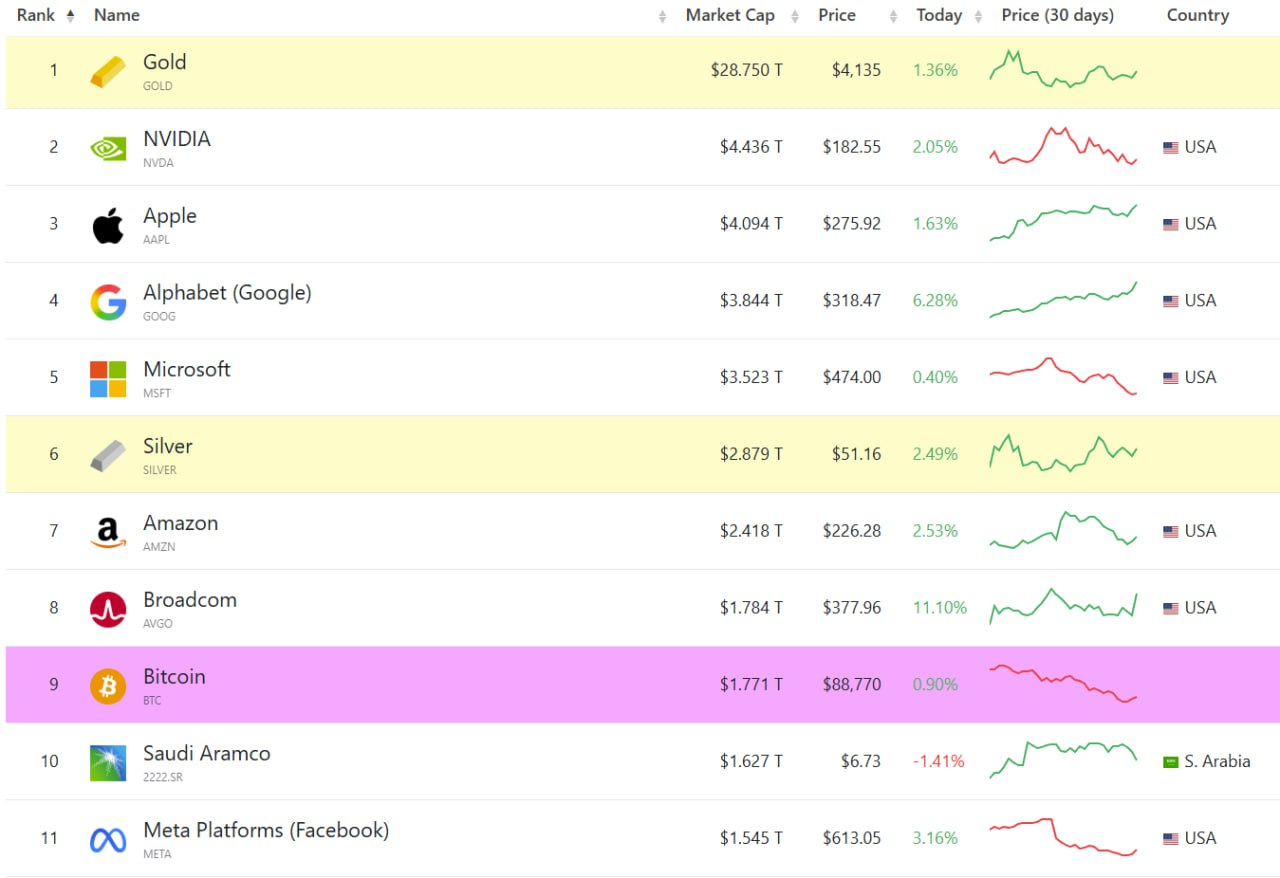1280x878 pixels.
Task: Click Apple's market cap $4.094 T
Action: click(x=751, y=224)
